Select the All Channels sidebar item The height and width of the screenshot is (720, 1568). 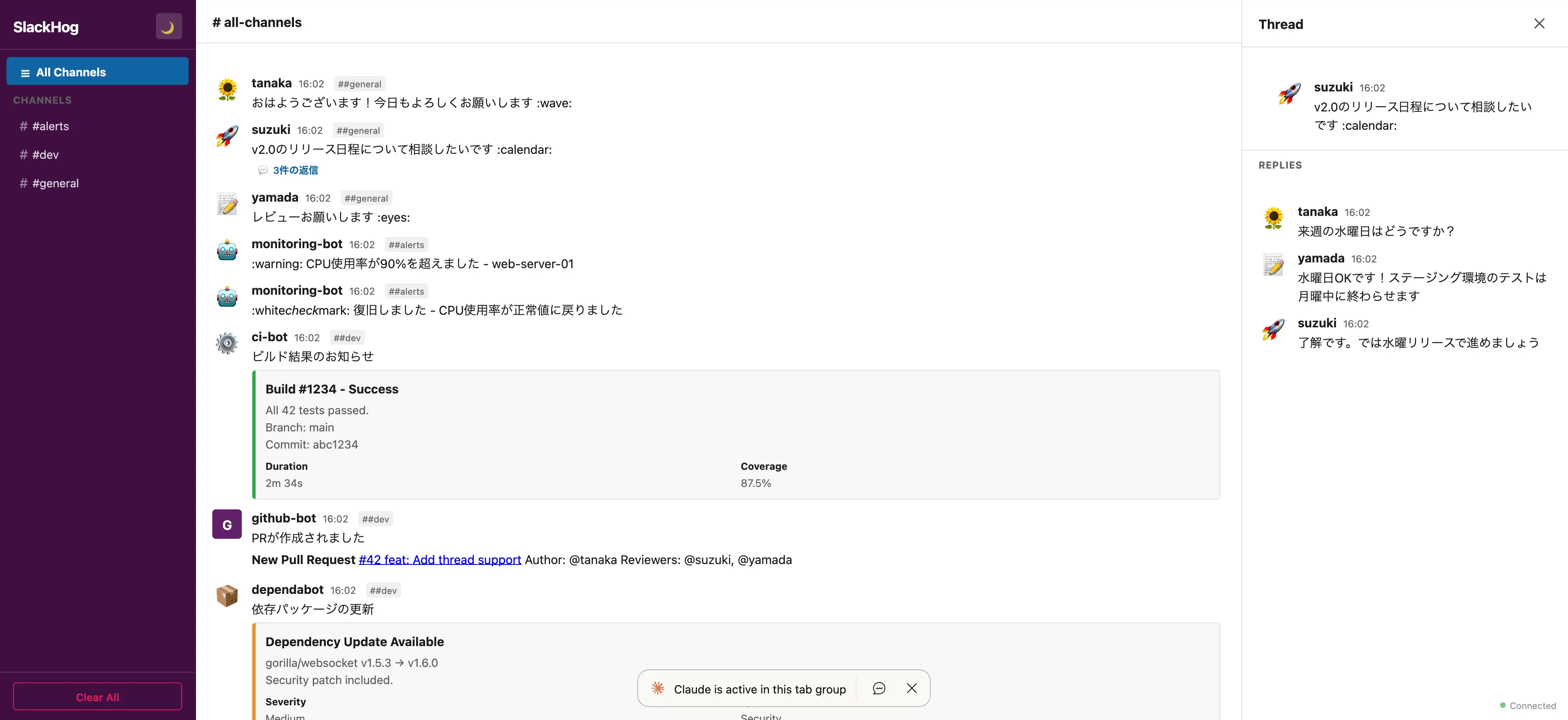tap(98, 72)
